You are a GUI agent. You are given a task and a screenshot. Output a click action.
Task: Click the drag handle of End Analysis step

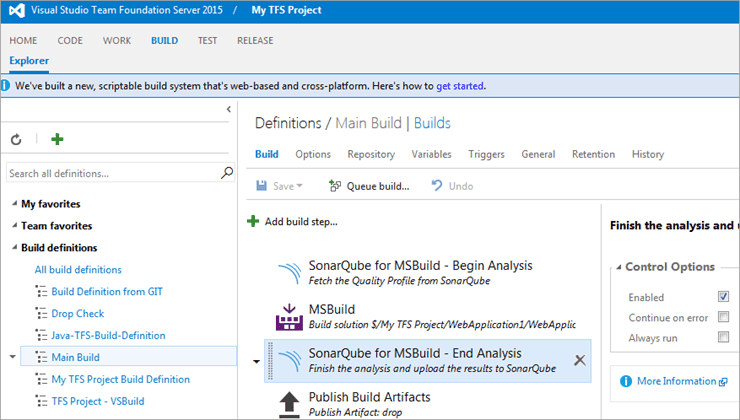coord(270,361)
